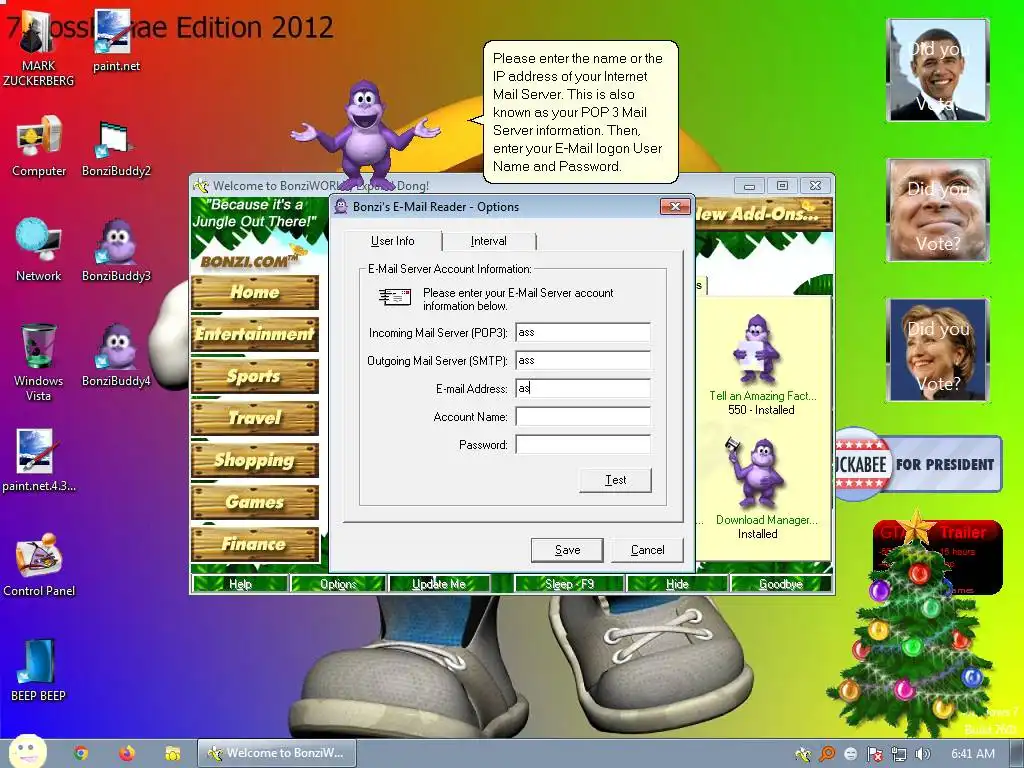Click the Incoming Mail Server POP3 field
The width and height of the screenshot is (1024, 768).
[583, 332]
